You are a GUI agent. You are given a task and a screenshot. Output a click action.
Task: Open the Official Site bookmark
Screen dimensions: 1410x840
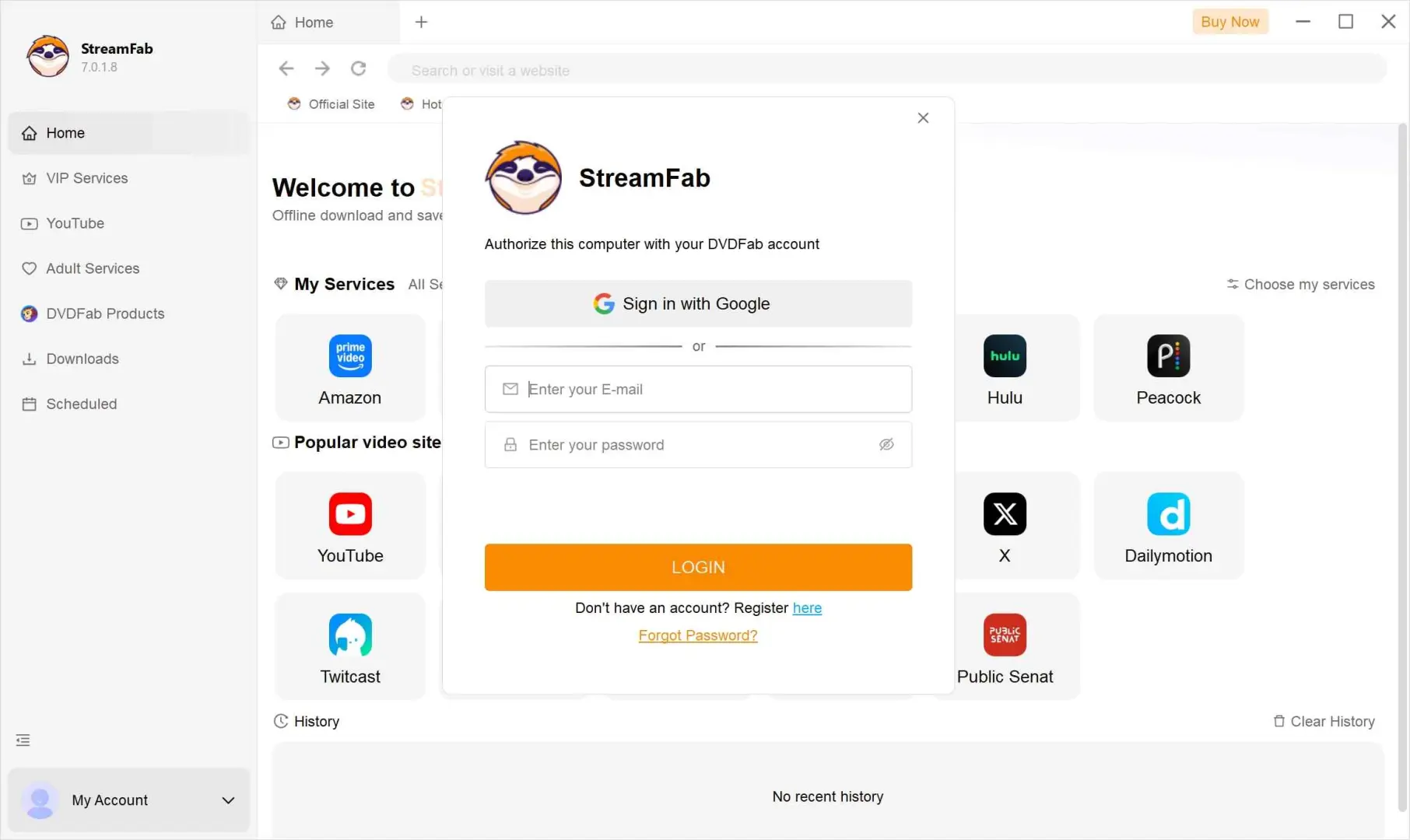tap(331, 104)
